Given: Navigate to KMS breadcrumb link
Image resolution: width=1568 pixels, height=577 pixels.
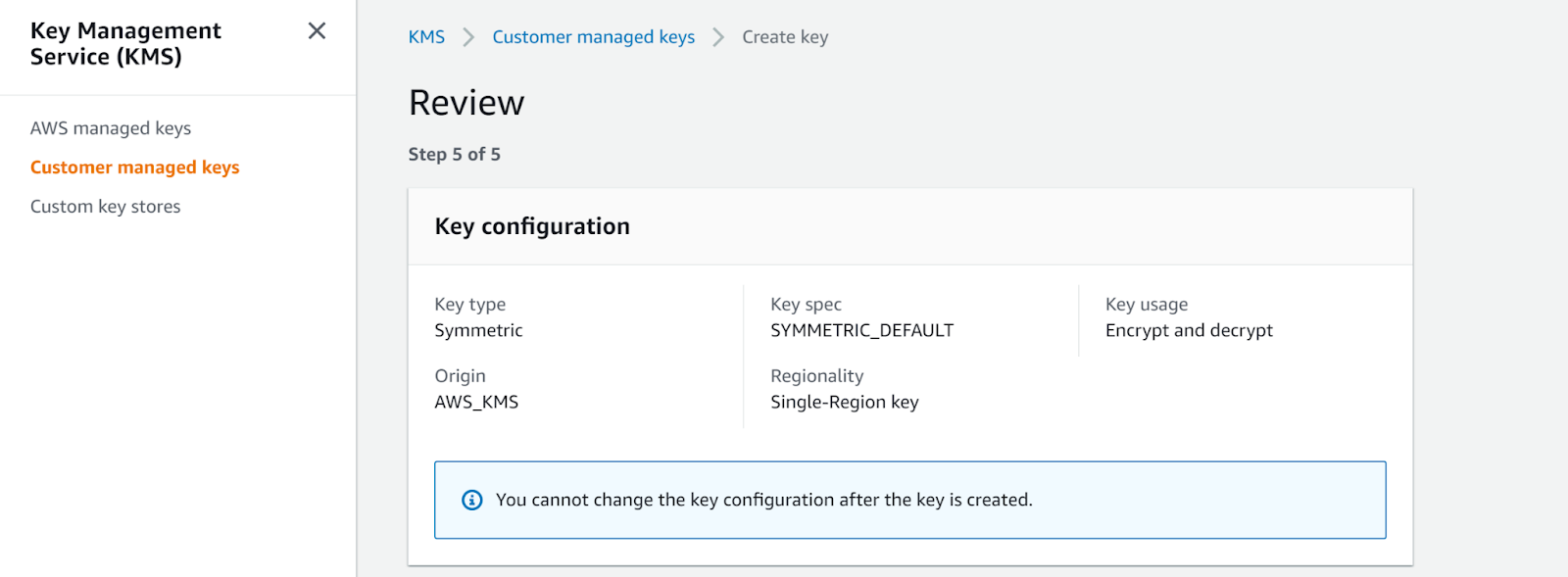Looking at the screenshot, I should point(426,37).
